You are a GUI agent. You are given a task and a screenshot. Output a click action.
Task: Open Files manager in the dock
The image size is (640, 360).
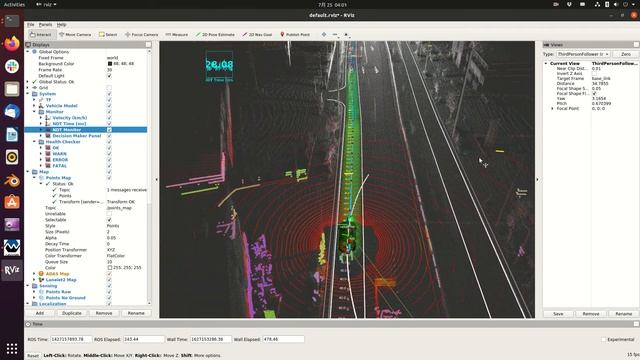point(12,89)
